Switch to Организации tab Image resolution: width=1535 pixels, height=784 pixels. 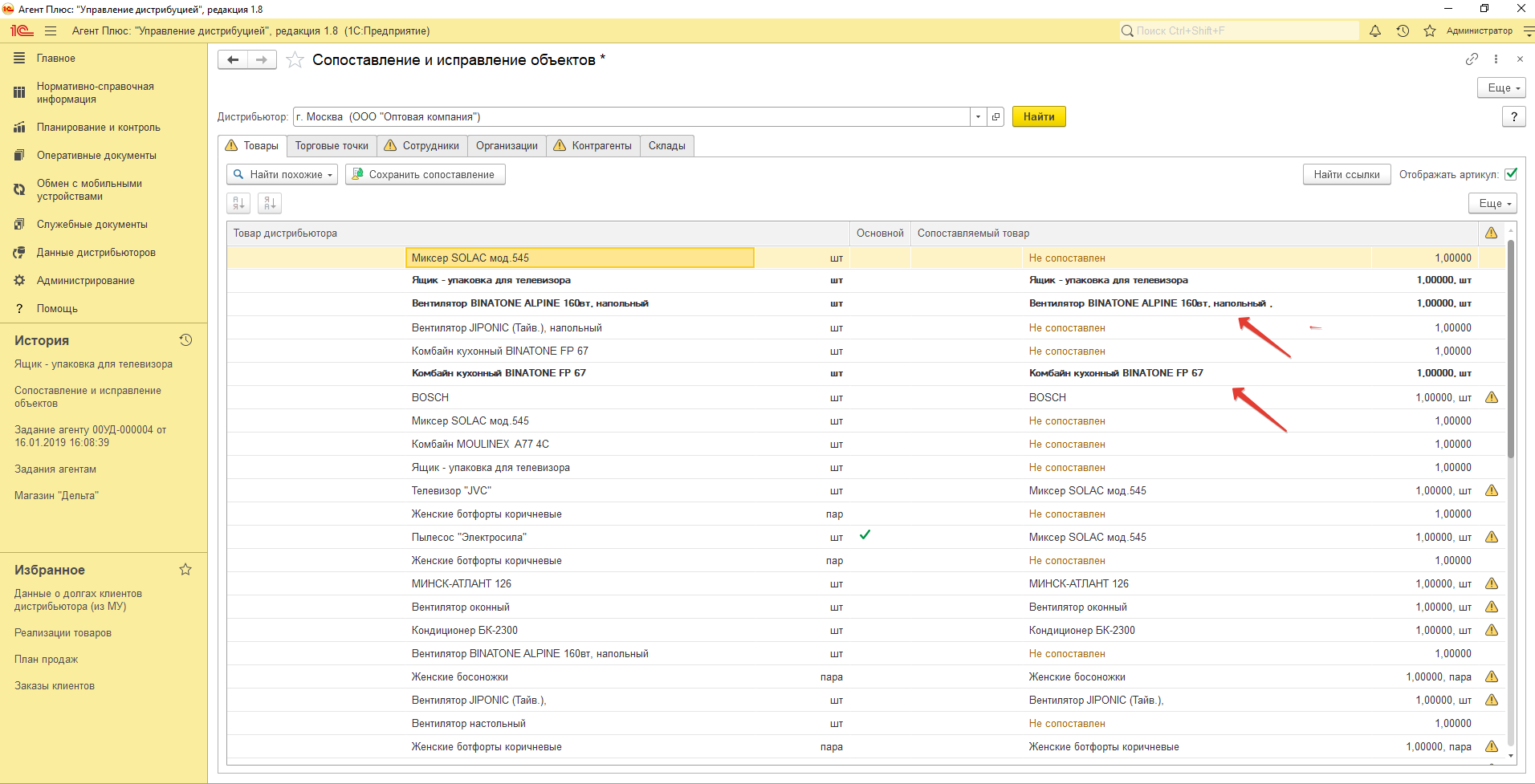(x=507, y=145)
